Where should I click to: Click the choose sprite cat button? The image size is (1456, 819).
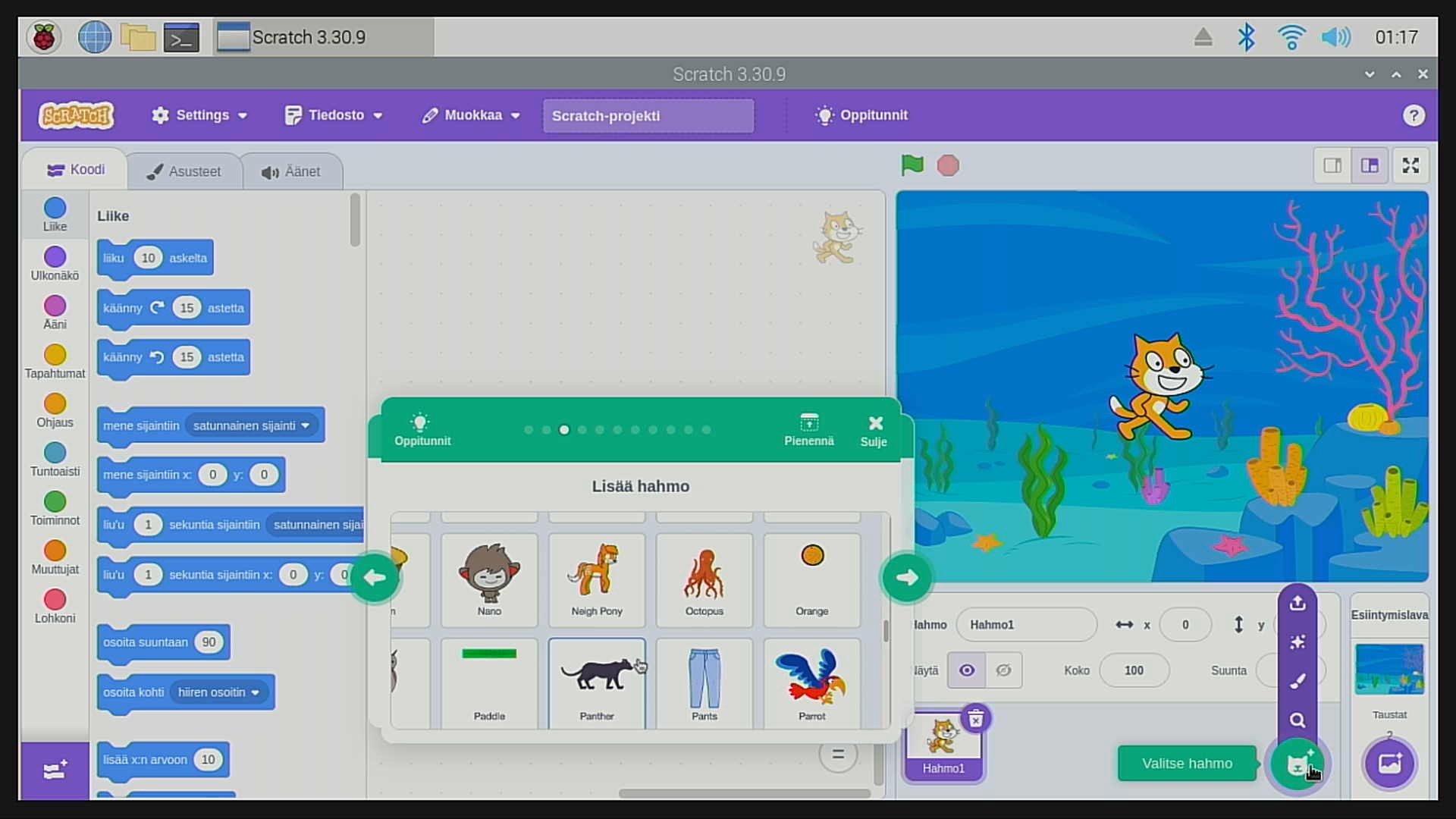(1298, 764)
